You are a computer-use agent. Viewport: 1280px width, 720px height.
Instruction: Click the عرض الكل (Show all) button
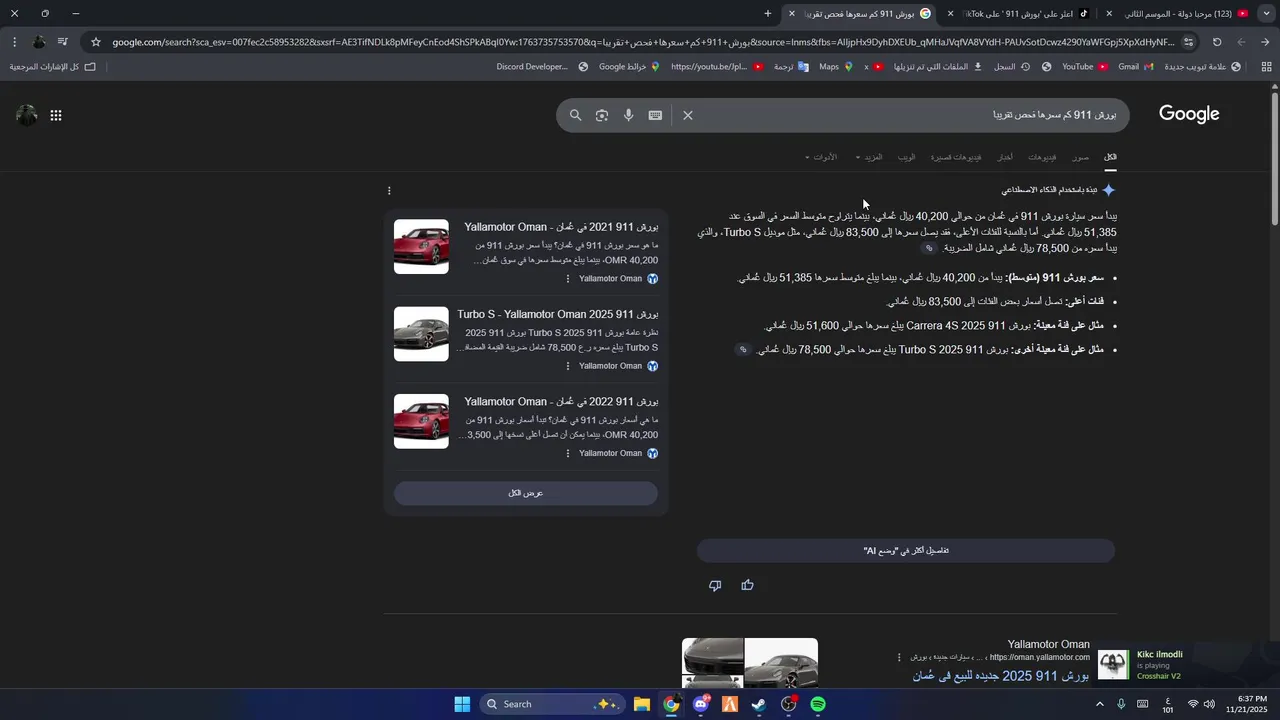tap(526, 493)
